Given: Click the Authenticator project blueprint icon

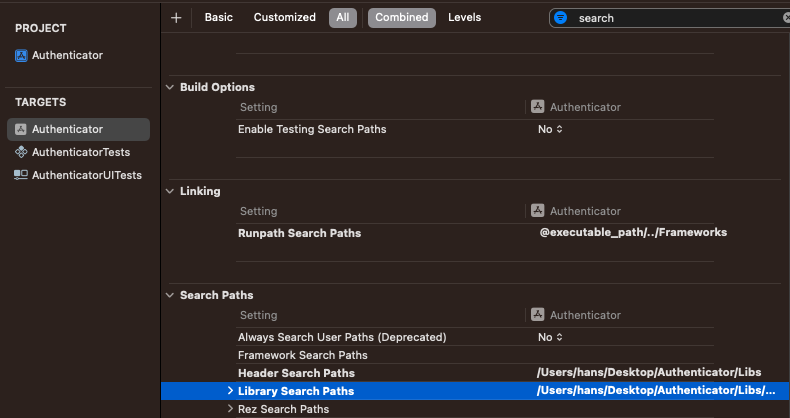Looking at the screenshot, I should pyautogui.click(x=21, y=56).
